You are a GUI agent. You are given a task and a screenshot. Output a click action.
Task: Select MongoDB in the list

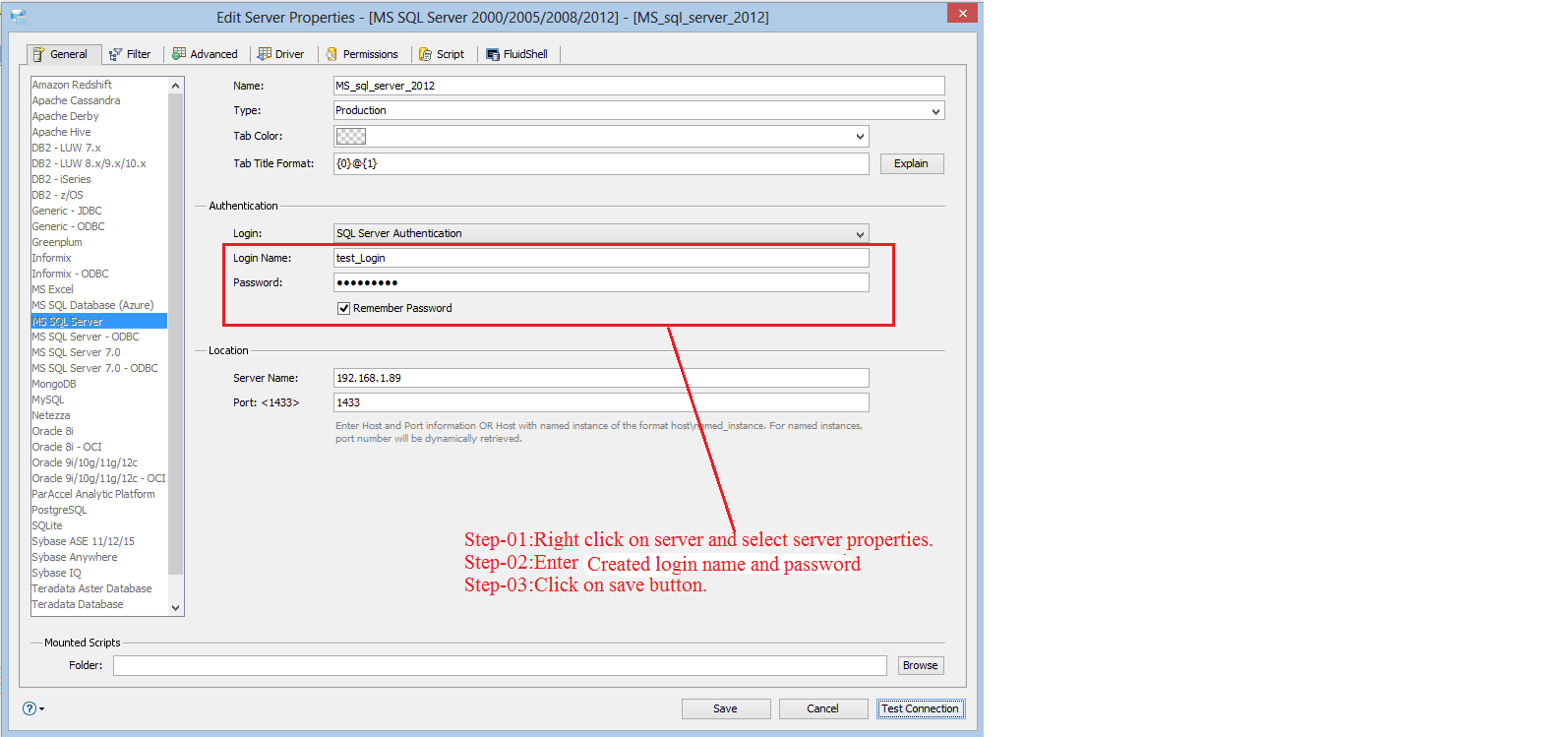[x=54, y=384]
